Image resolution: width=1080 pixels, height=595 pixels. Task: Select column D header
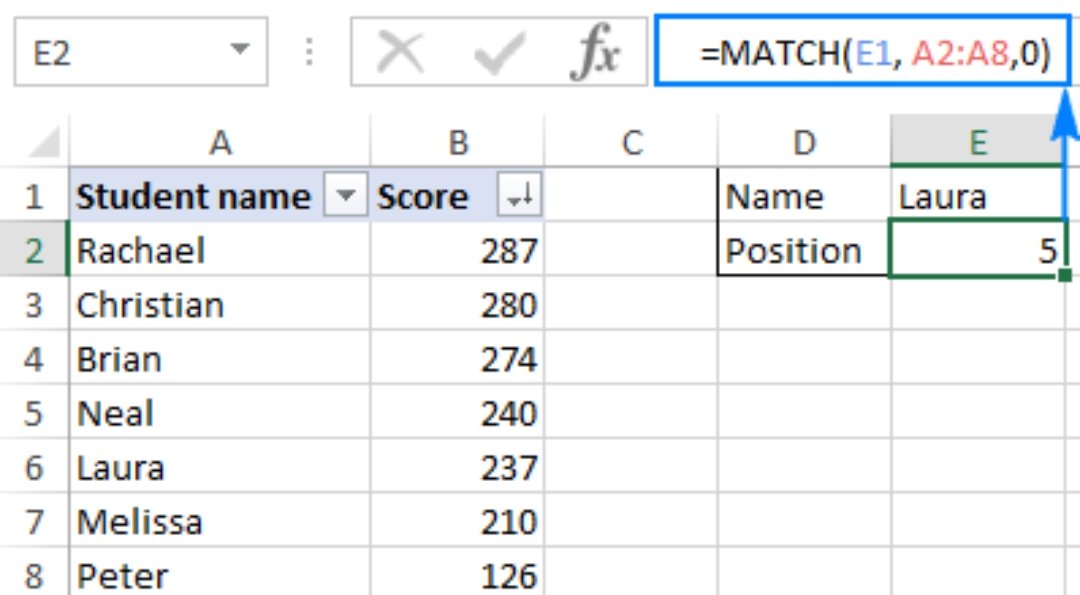click(804, 143)
